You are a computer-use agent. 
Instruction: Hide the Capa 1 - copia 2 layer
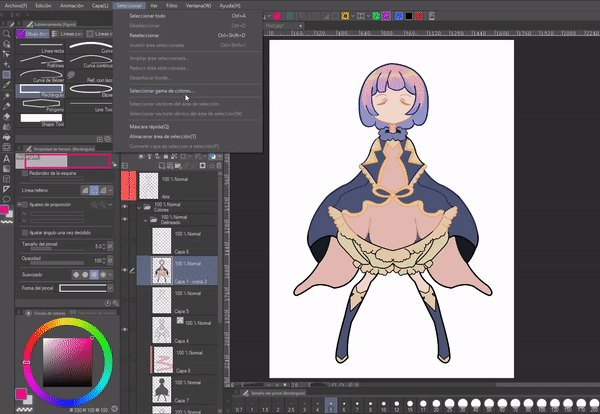click(125, 270)
